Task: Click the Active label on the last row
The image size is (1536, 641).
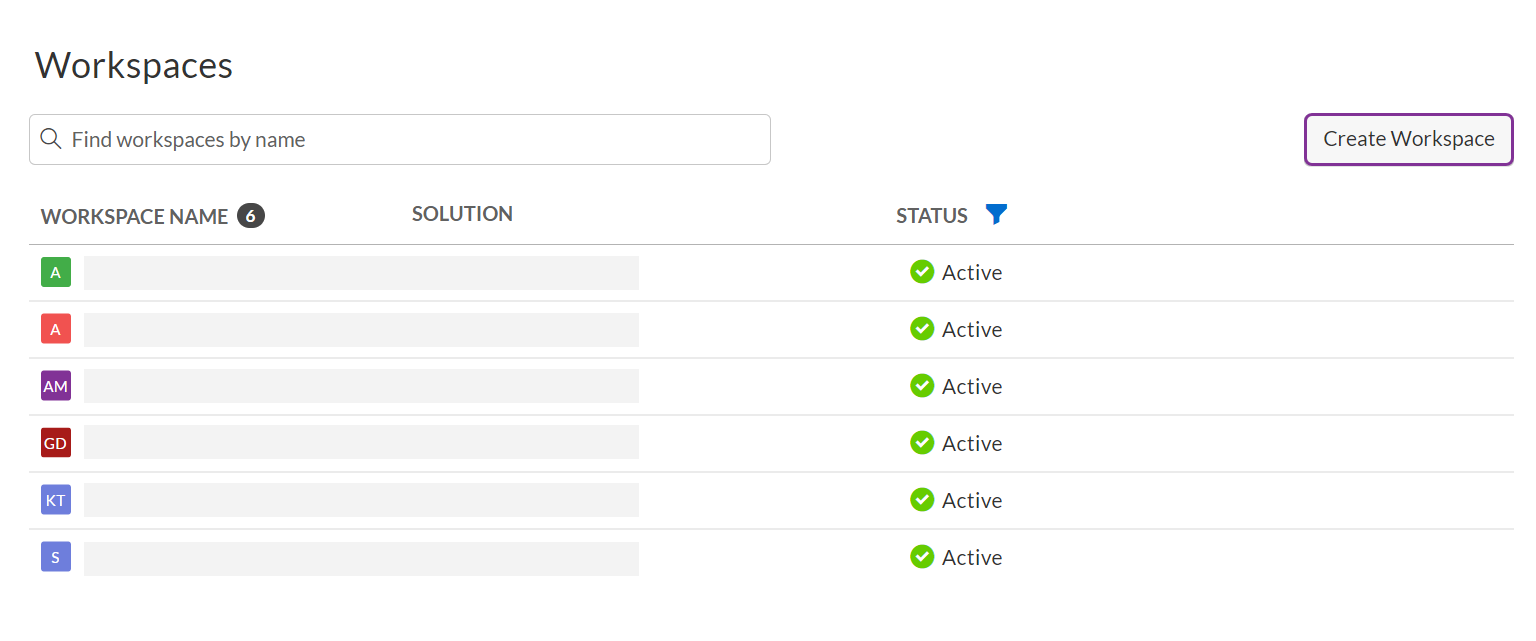Action: (972, 557)
